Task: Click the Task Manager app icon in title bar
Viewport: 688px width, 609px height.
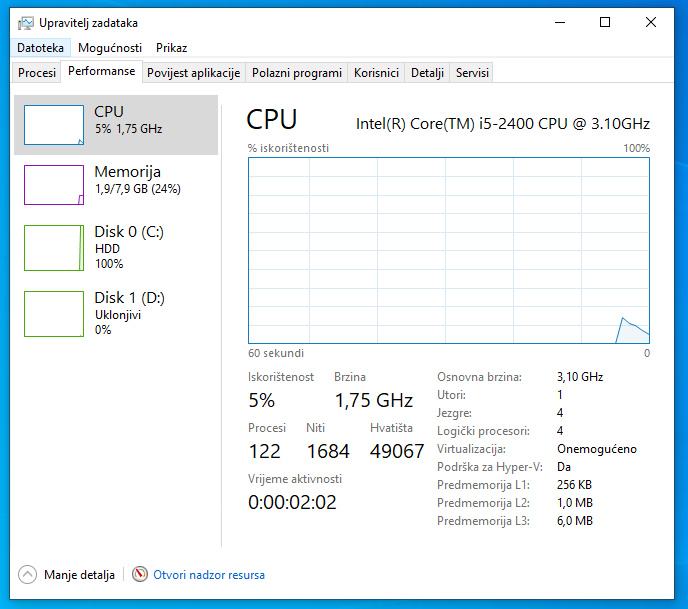Action: [x=24, y=22]
